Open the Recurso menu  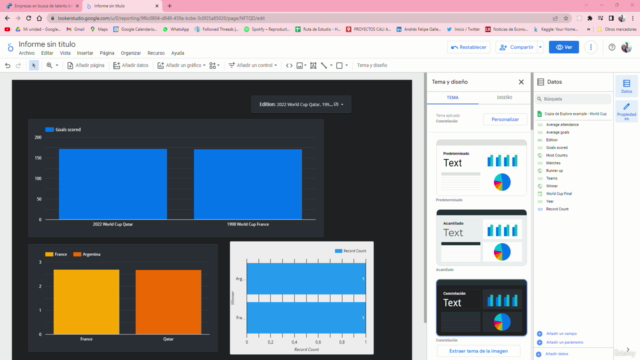tap(156, 53)
